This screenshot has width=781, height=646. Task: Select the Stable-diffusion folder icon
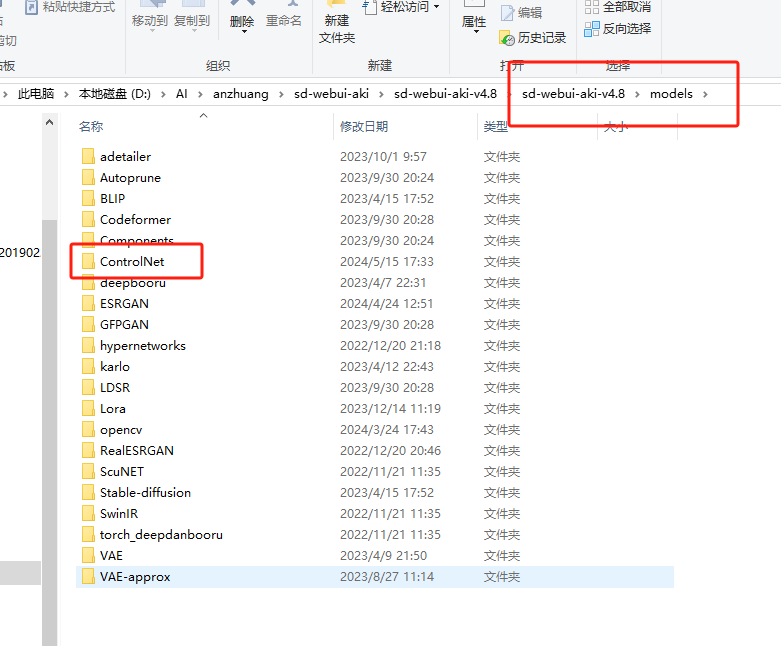[88, 492]
